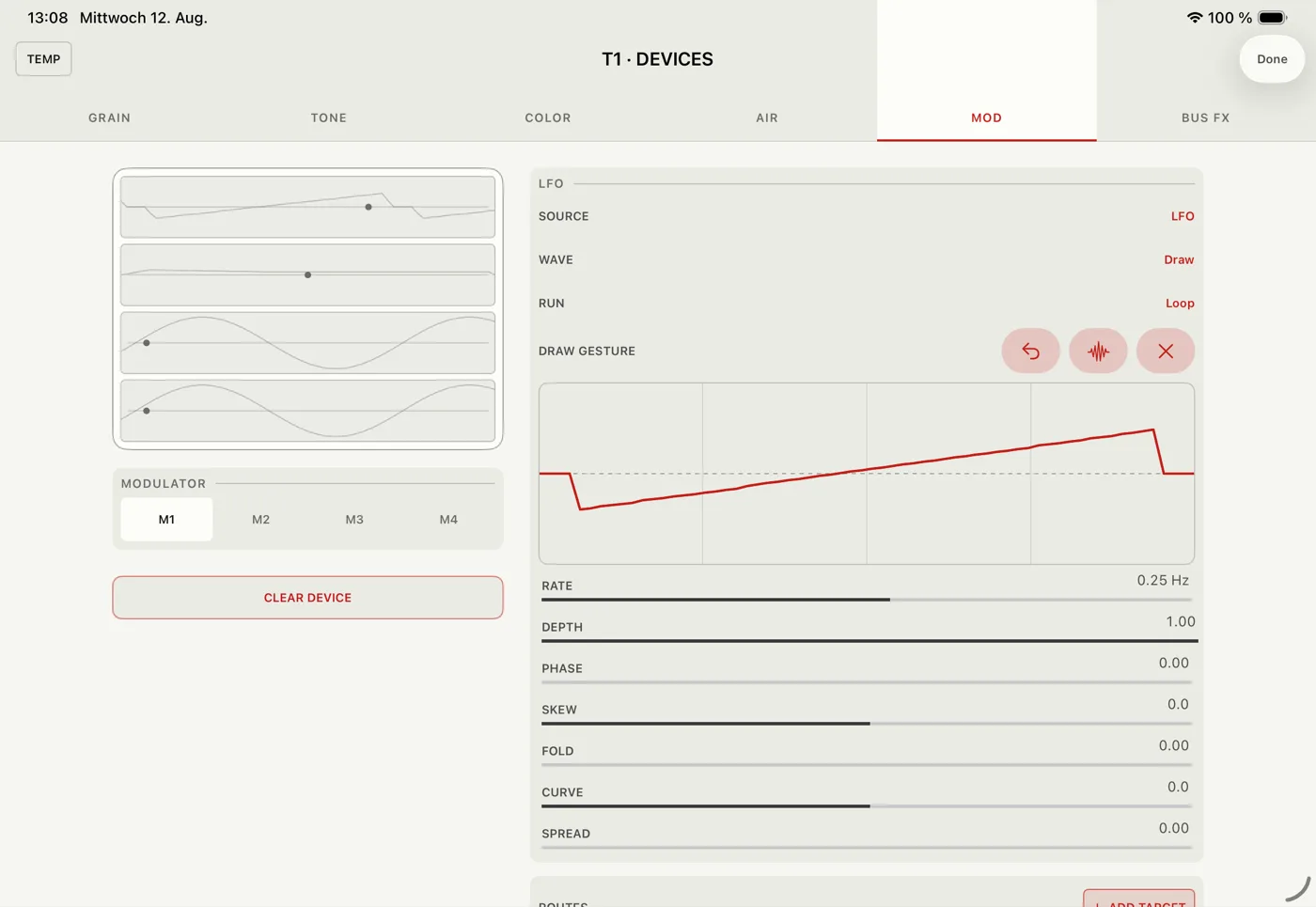1316x907 pixels.
Task: Tap the Done button
Action: coord(1272,58)
